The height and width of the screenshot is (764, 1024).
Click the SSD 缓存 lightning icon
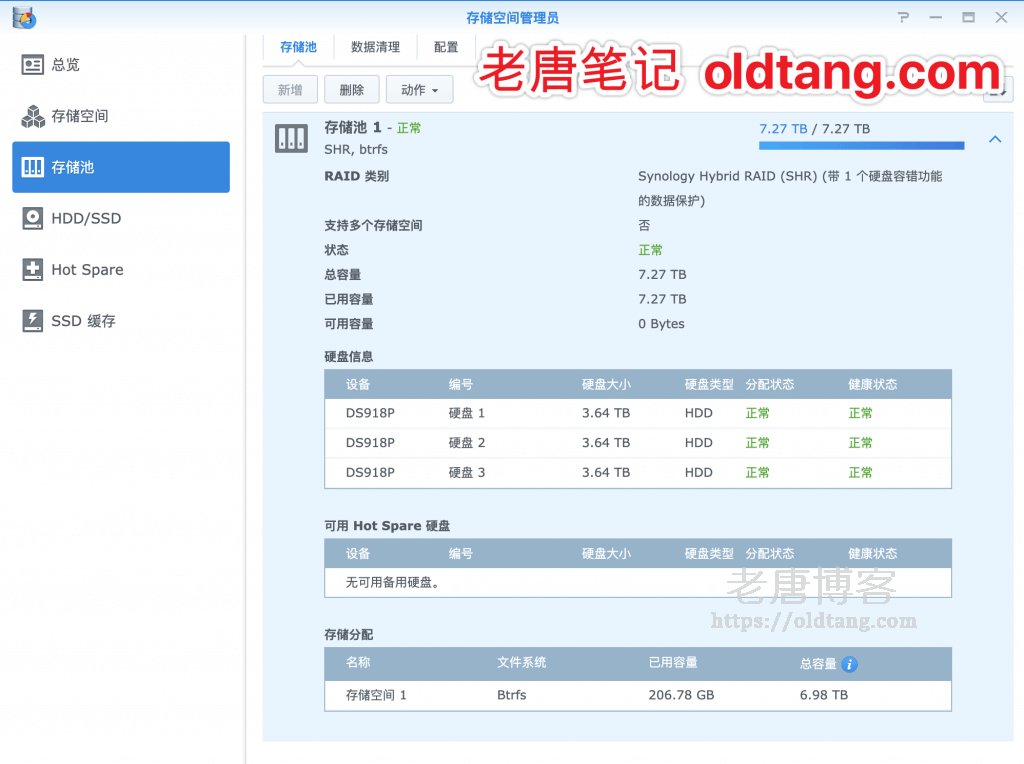tap(32, 321)
